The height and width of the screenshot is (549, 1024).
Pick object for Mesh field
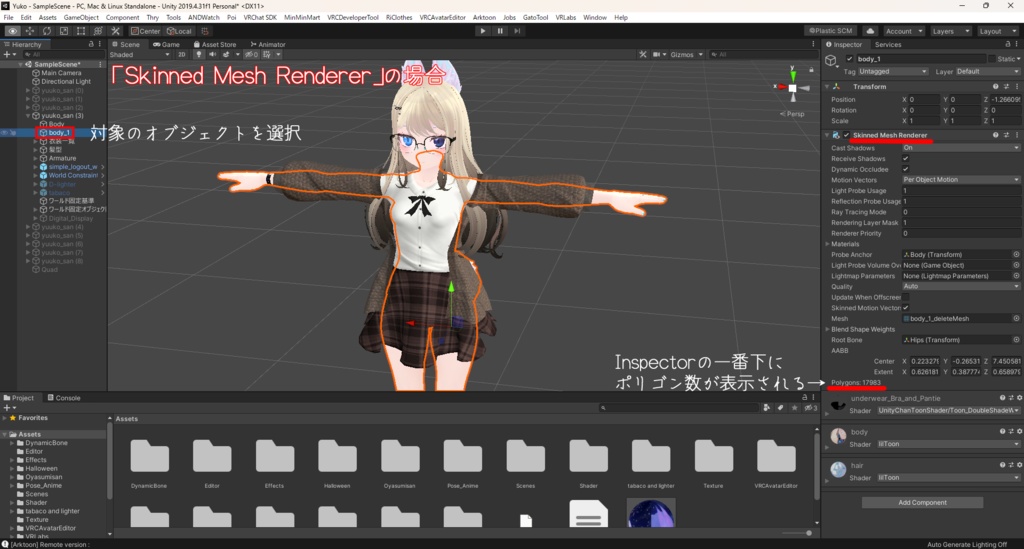1016,319
